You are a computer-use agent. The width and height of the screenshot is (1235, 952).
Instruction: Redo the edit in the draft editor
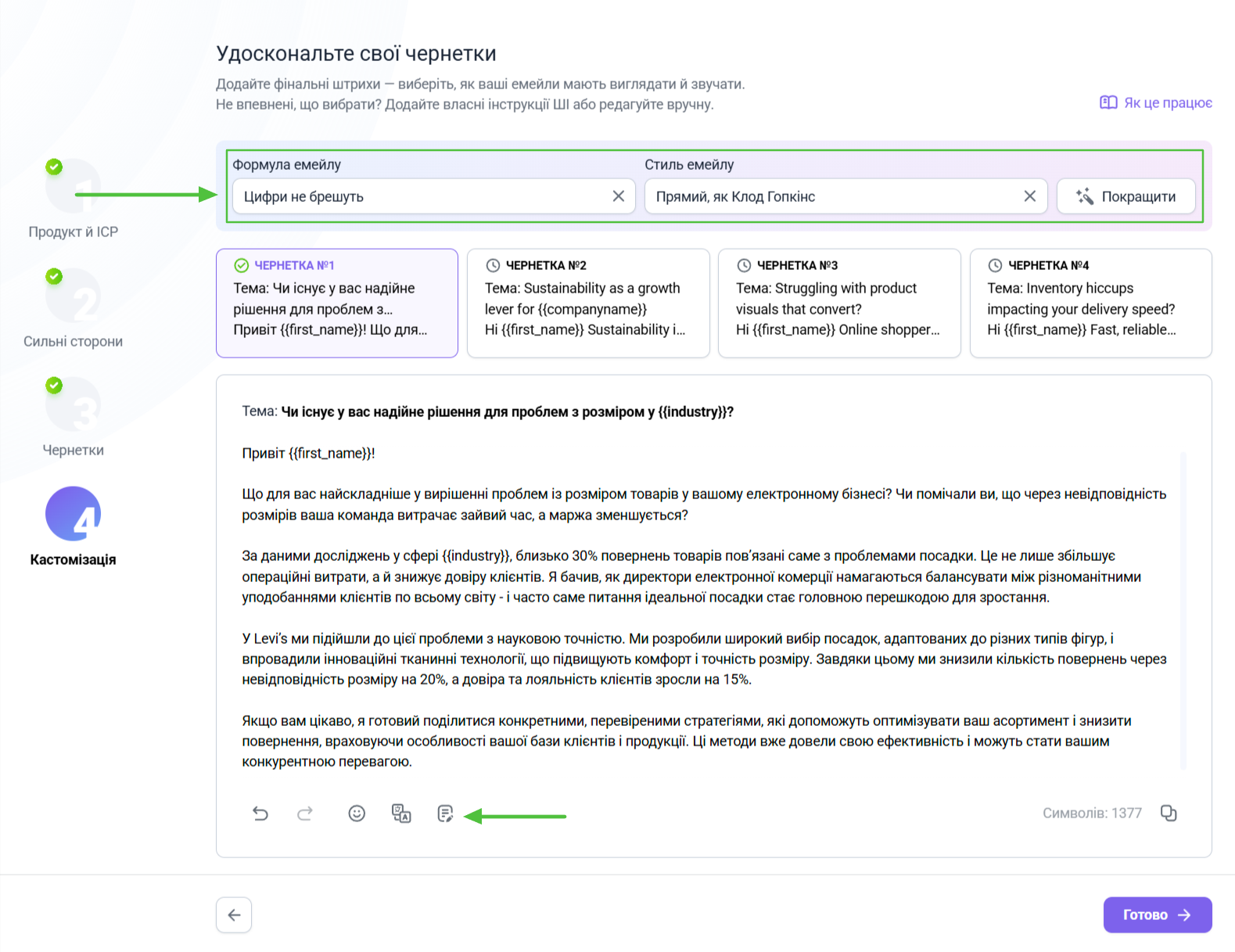[305, 814]
